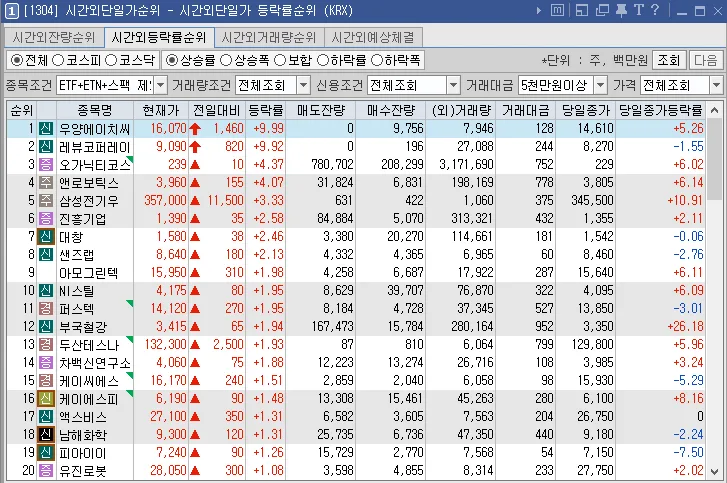
Task: Open the 거래대금 dropdown showing 5천만원이상
Action: pos(600,85)
